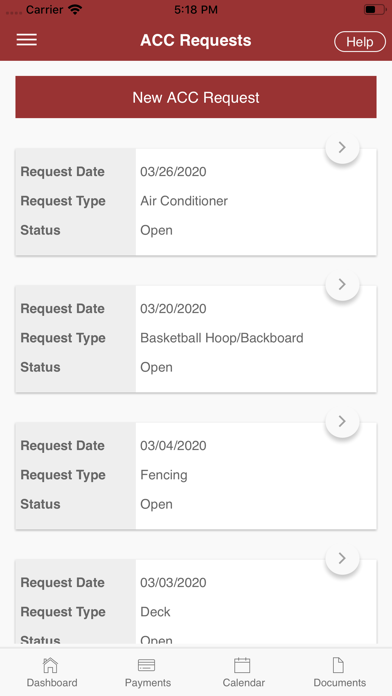Tap the Documents page icon
This screenshot has width=392, height=696.
click(338, 665)
